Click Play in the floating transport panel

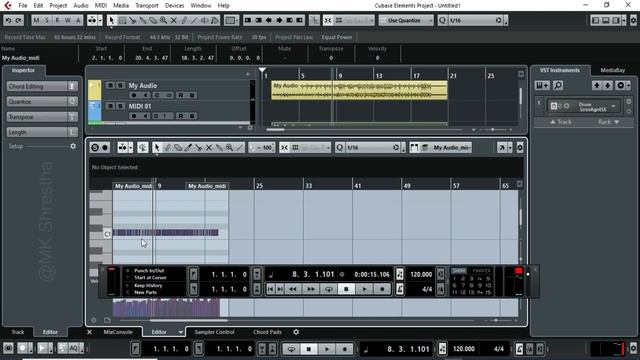(364, 289)
